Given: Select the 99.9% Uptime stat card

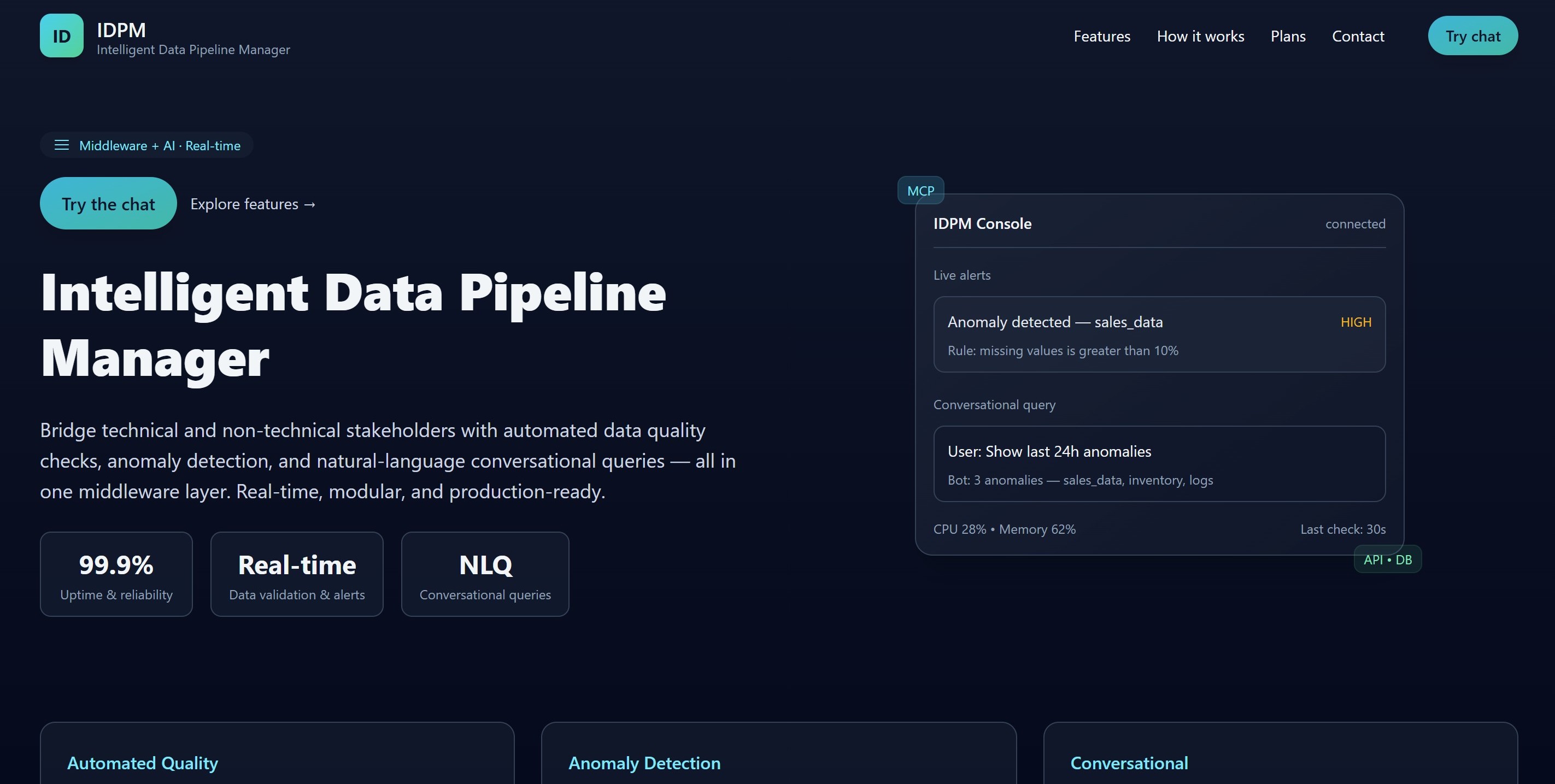Looking at the screenshot, I should pyautogui.click(x=116, y=574).
